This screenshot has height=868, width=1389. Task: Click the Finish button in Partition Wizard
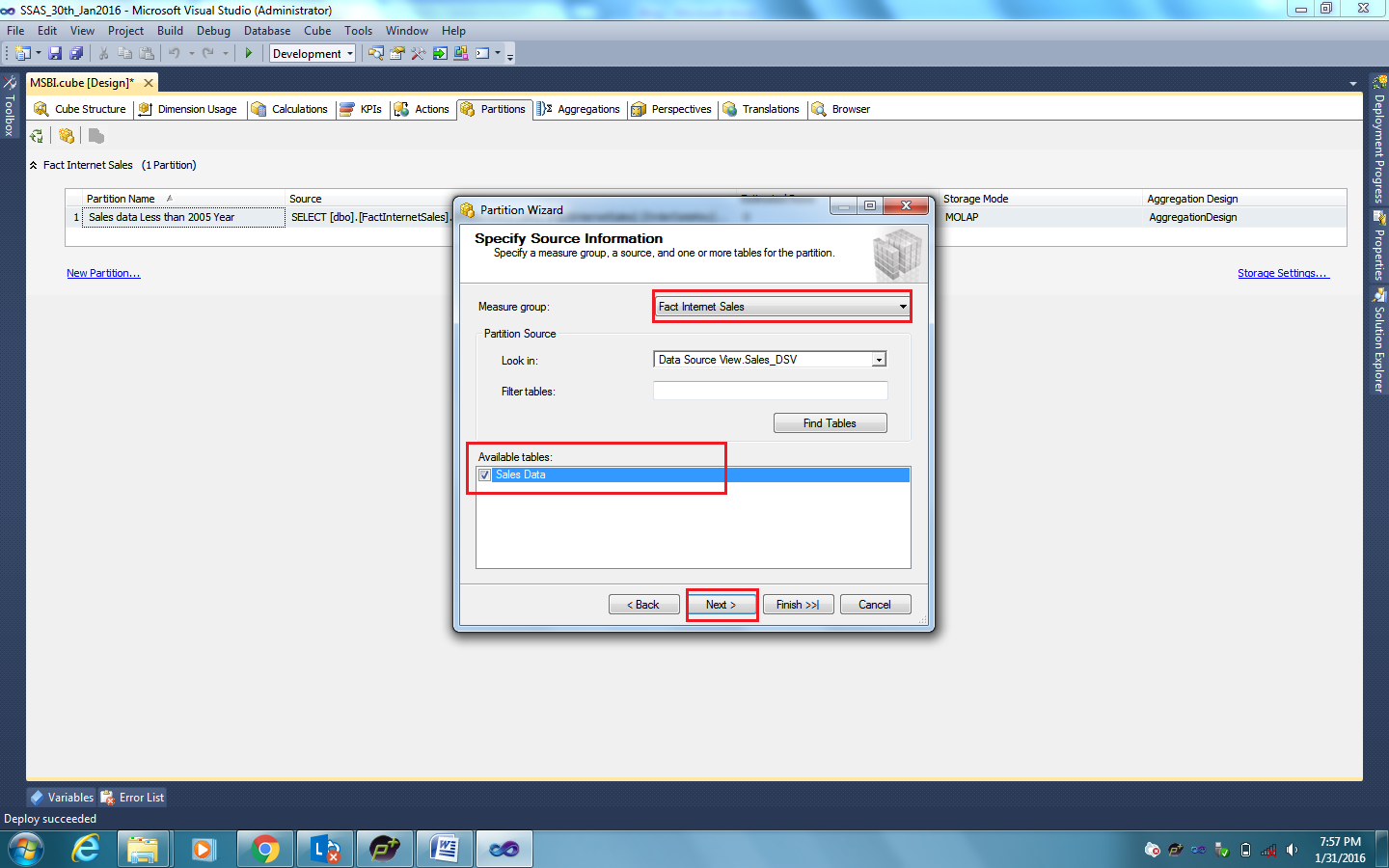pos(798,605)
